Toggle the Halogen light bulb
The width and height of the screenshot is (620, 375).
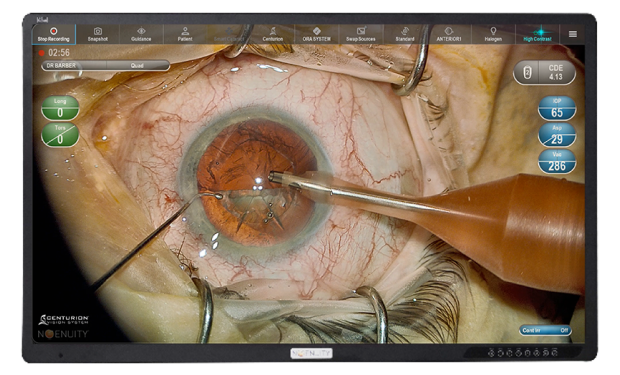pos(493,34)
